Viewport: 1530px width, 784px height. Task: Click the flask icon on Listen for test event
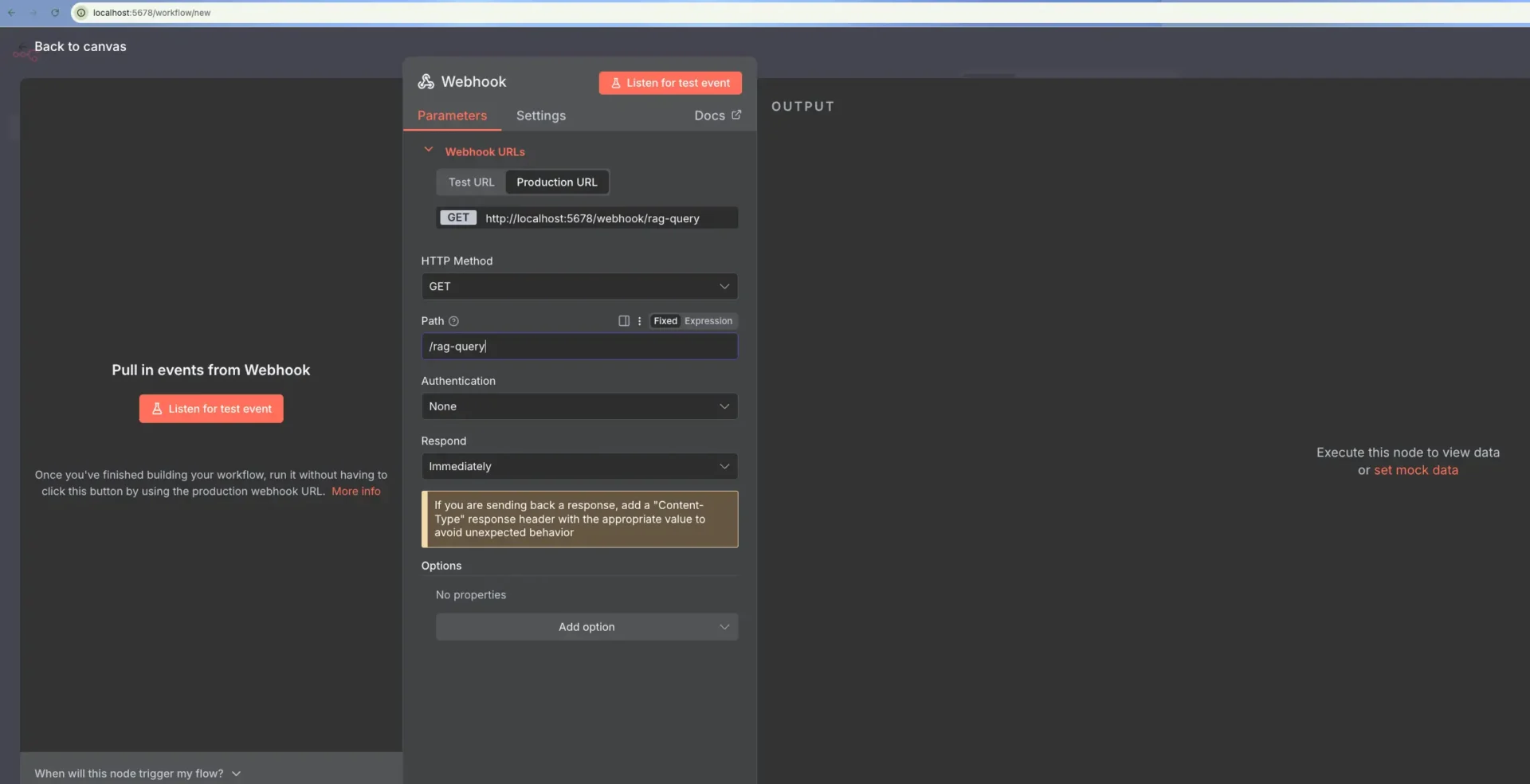point(617,83)
